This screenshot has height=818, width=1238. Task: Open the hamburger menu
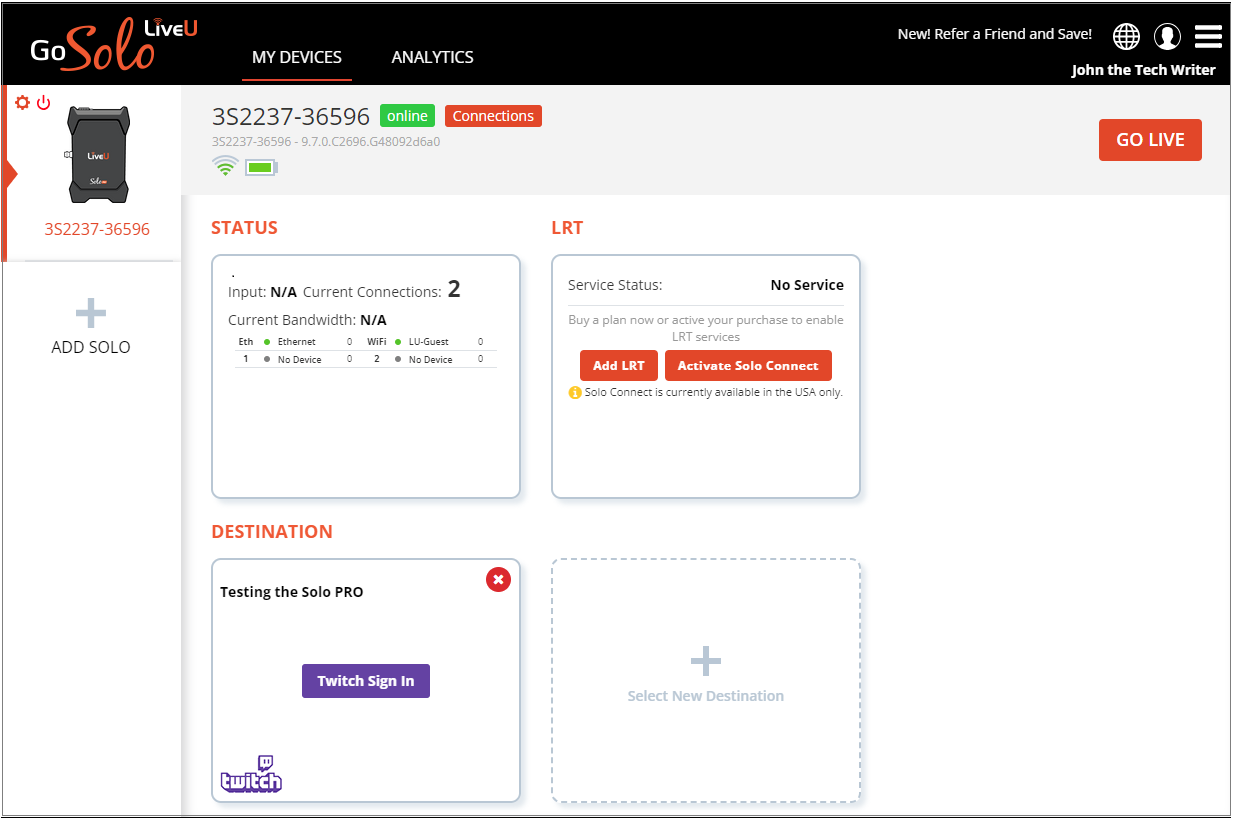[x=1208, y=36]
